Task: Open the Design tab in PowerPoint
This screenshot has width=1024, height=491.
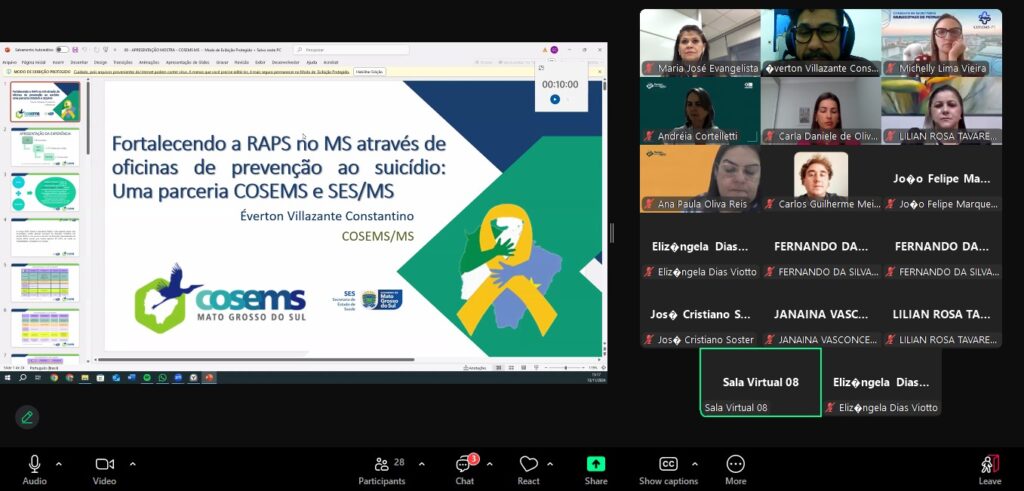Action: click(x=100, y=62)
